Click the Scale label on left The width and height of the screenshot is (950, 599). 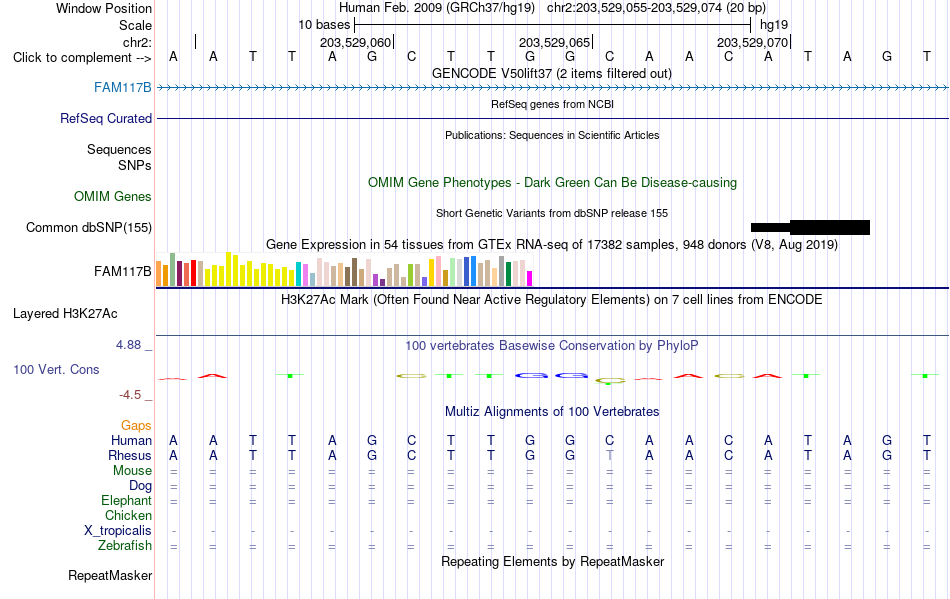point(135,25)
